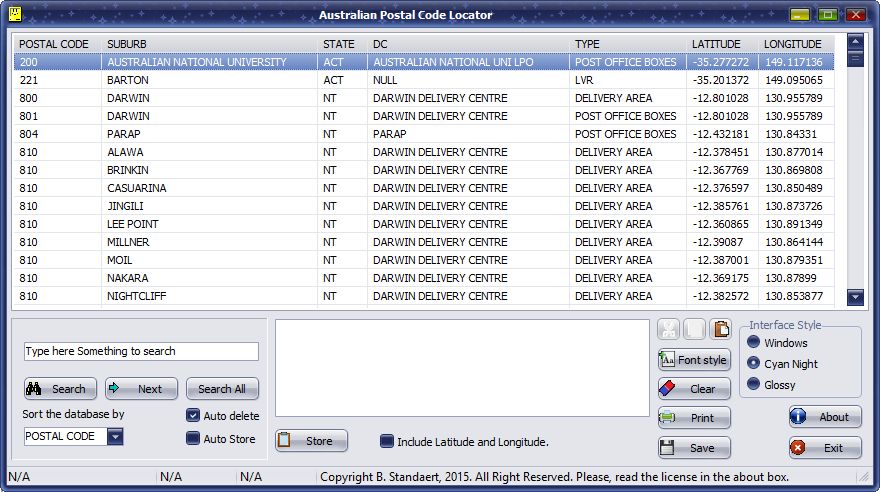Select the ALAWA row

click(424, 151)
